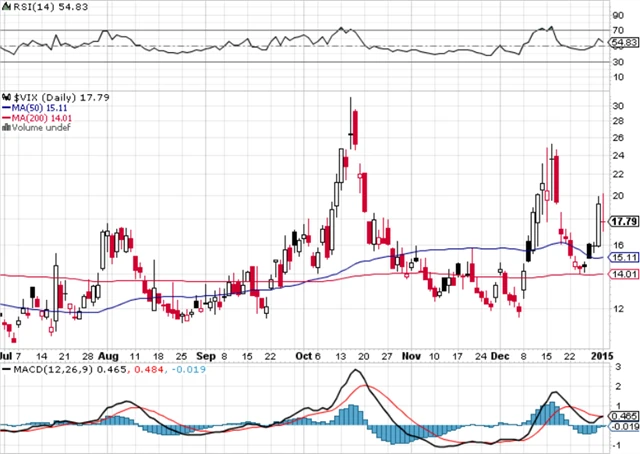The image size is (640, 454).
Task: Click the 0.465 MACD value tag
Action: tap(624, 414)
